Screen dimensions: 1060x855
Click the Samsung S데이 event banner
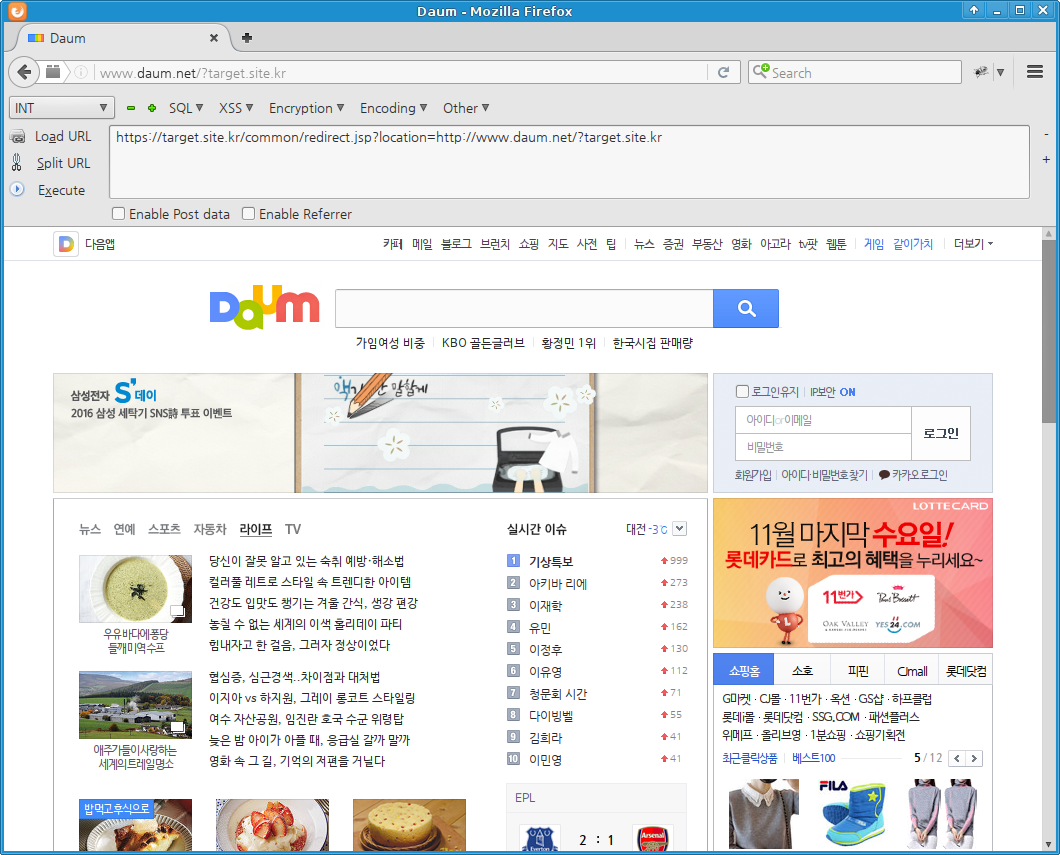tap(380, 433)
